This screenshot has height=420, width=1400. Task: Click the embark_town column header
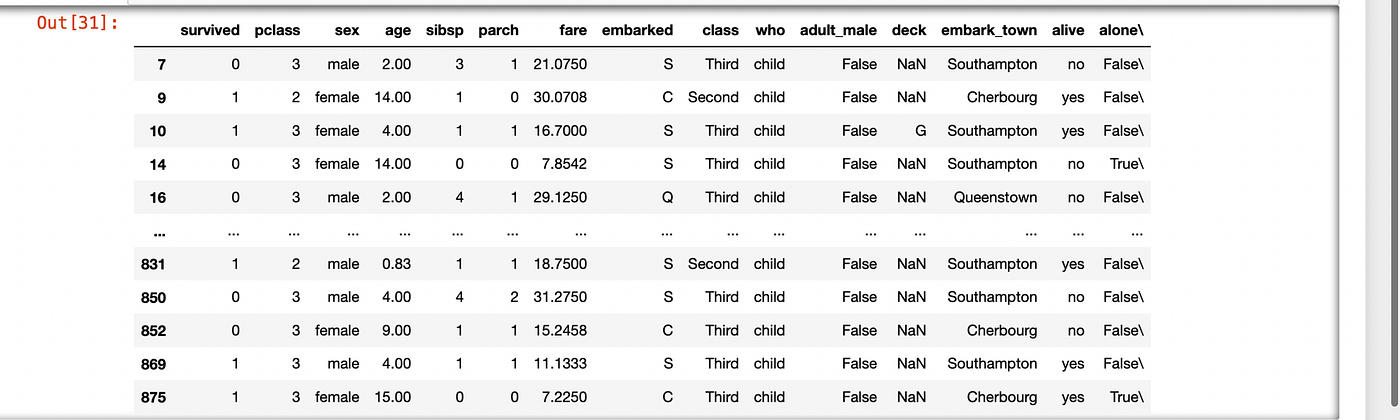(x=989, y=30)
